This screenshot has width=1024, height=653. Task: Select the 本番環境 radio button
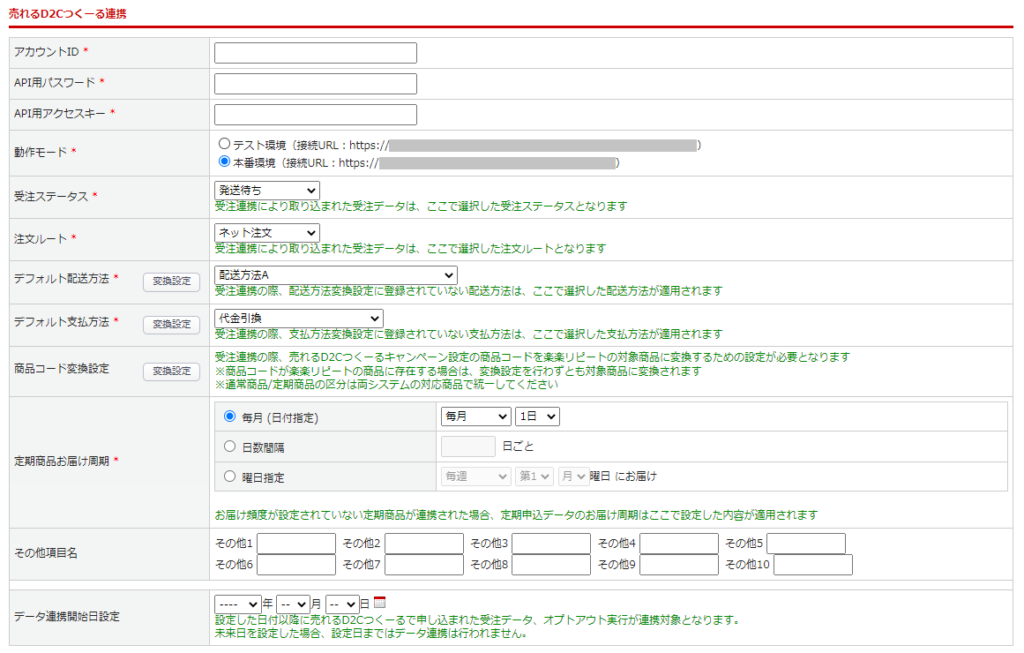click(x=226, y=160)
